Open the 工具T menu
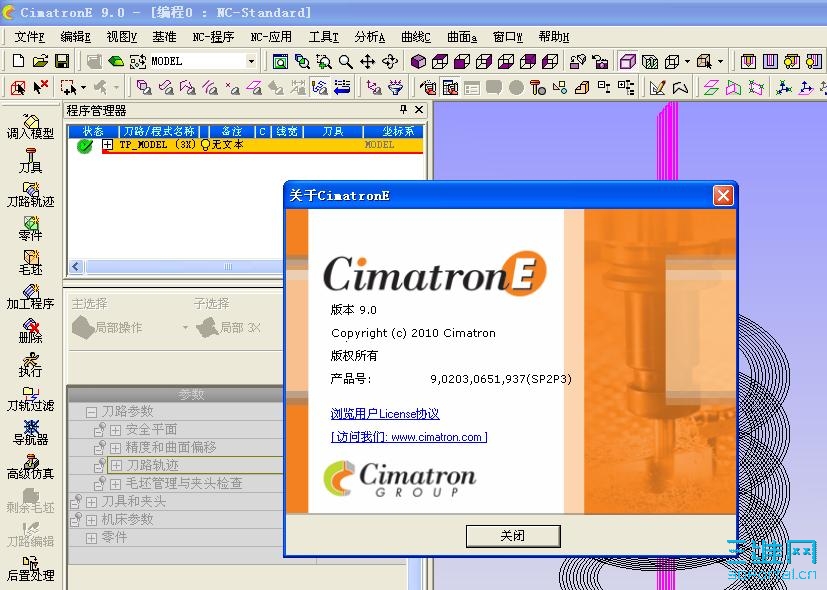The image size is (827, 590). [x=323, y=37]
